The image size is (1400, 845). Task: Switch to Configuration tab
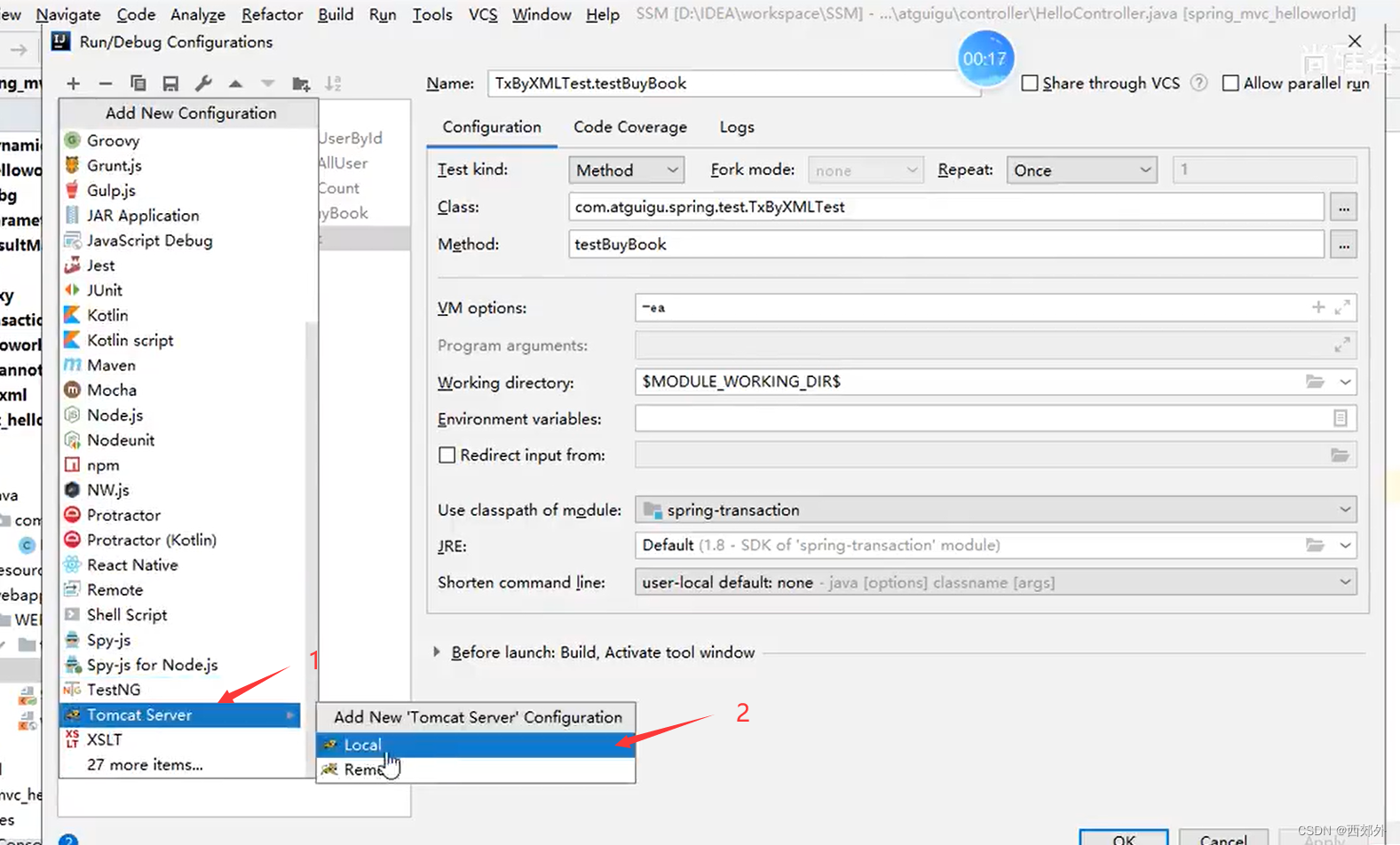click(x=492, y=127)
